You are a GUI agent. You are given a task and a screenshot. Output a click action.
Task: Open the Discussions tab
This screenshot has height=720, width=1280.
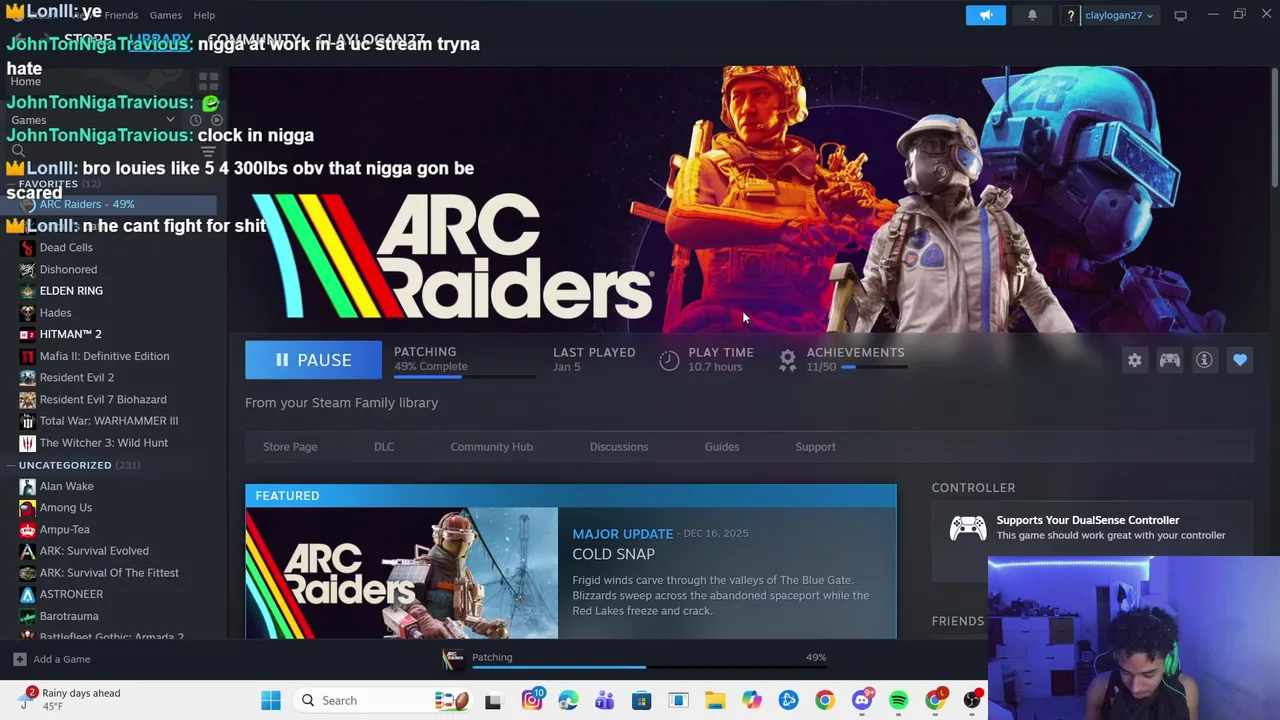tap(619, 447)
